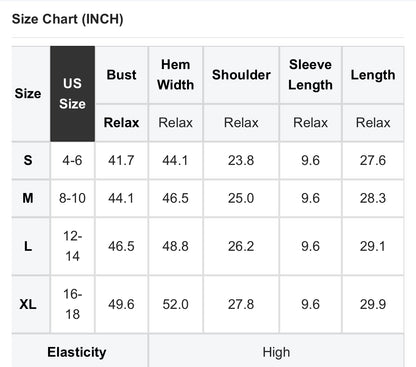Image resolution: width=416 pixels, height=367 pixels.
Task: Select the 29.9 length value for XL
Action: coord(373,304)
